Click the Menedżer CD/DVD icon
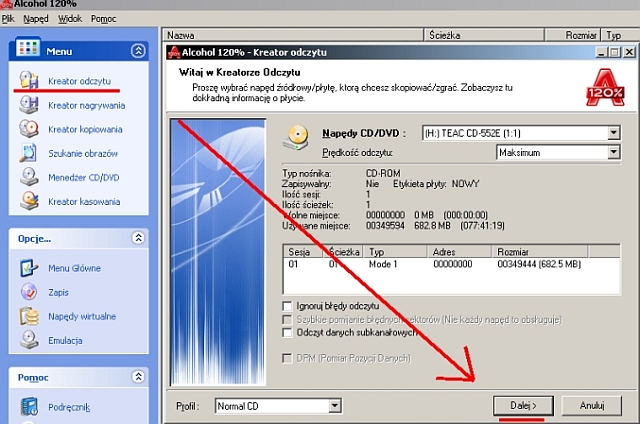Screen dimensions: 640x424 click(x=29, y=177)
